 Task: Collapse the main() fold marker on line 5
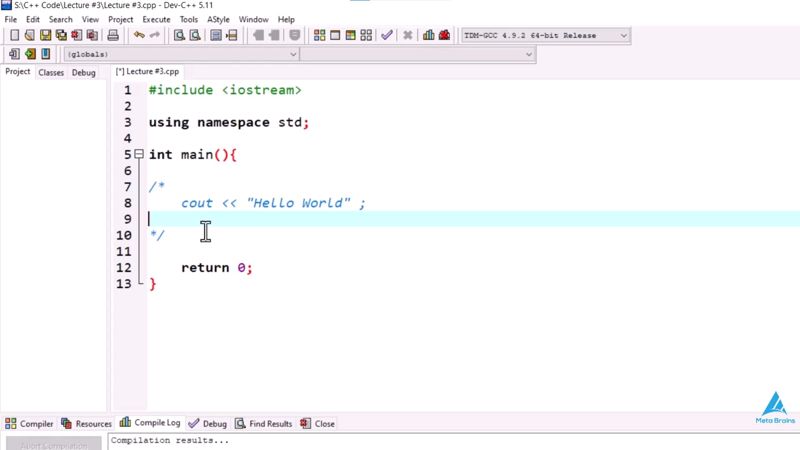pyautogui.click(x=139, y=154)
